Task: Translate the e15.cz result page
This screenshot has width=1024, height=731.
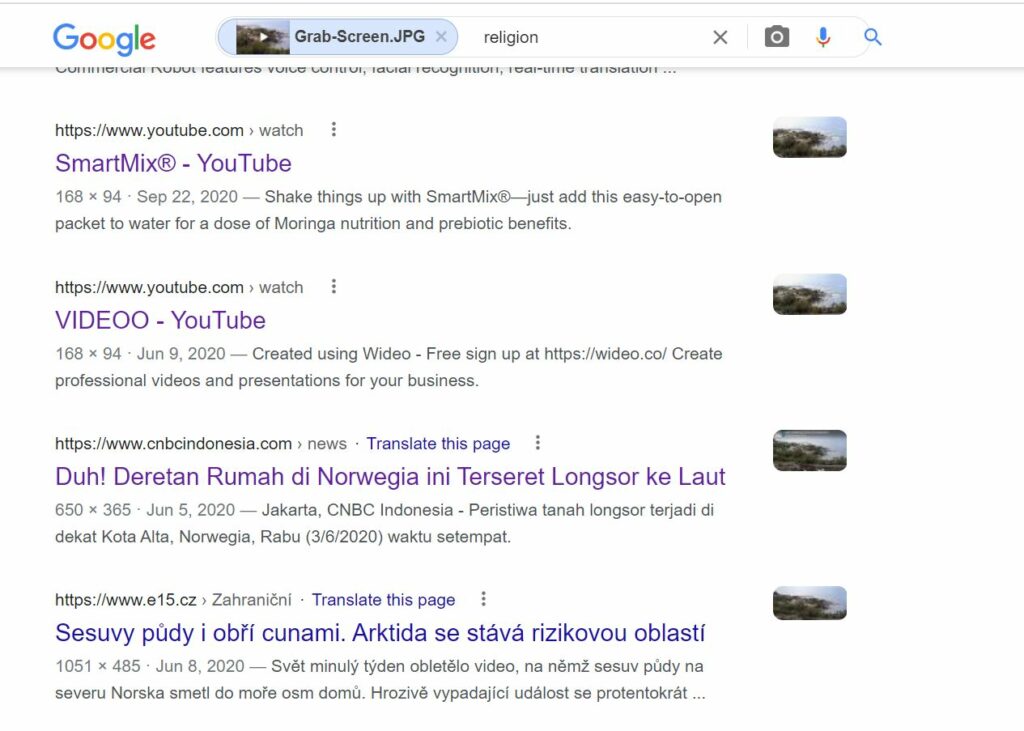Action: coord(383,600)
